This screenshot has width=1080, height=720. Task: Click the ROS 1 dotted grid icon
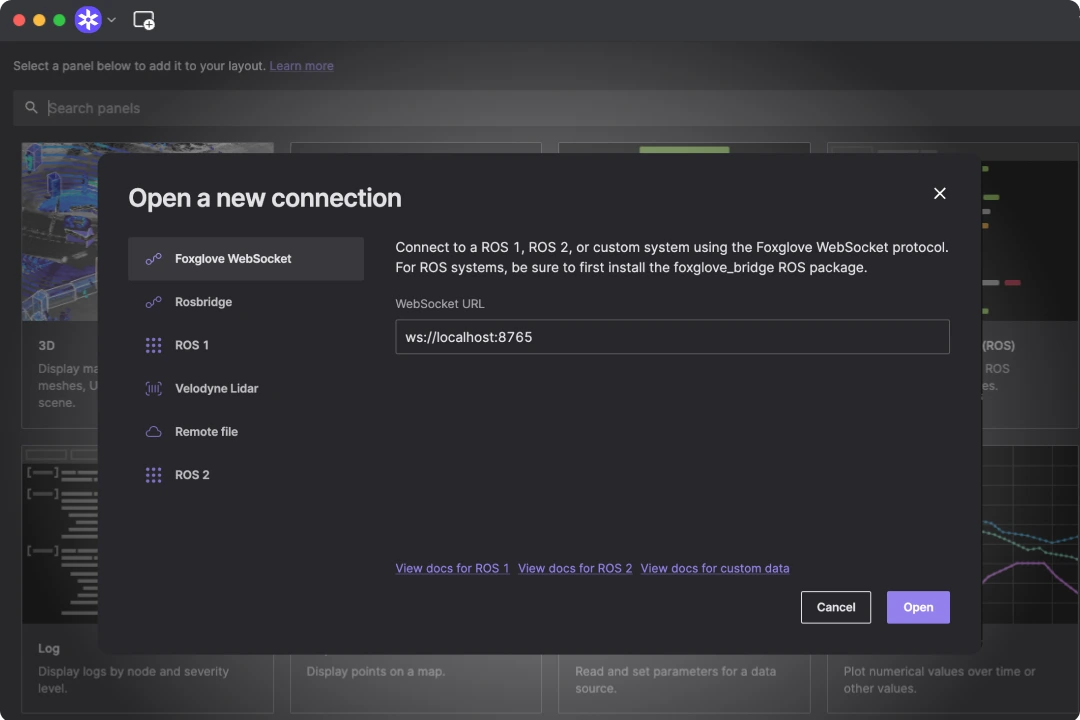[x=153, y=345]
